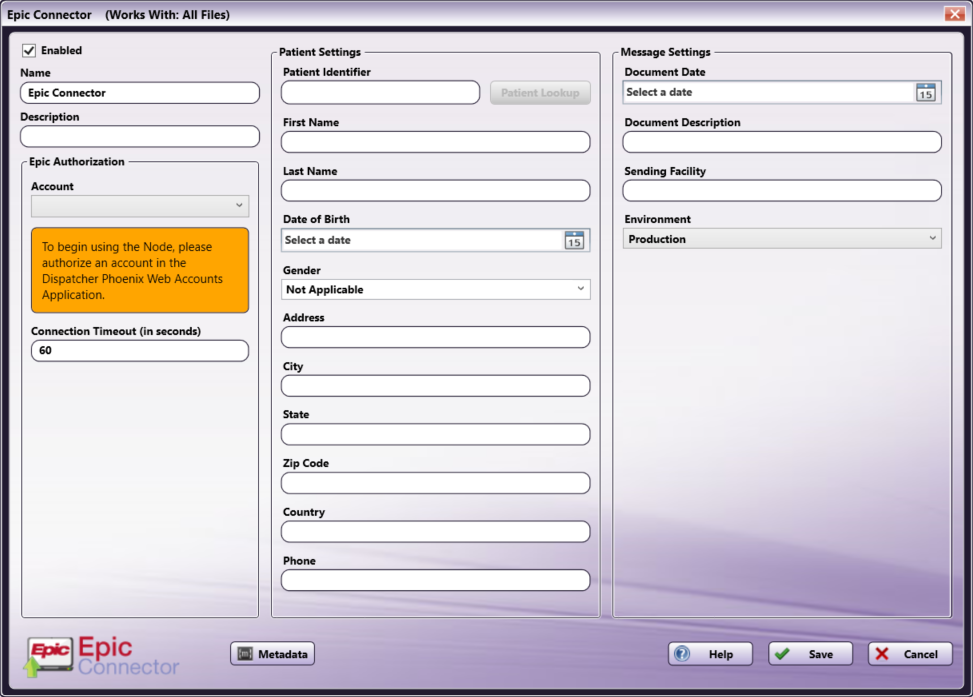Click the Patient Lookup button

(x=540, y=92)
